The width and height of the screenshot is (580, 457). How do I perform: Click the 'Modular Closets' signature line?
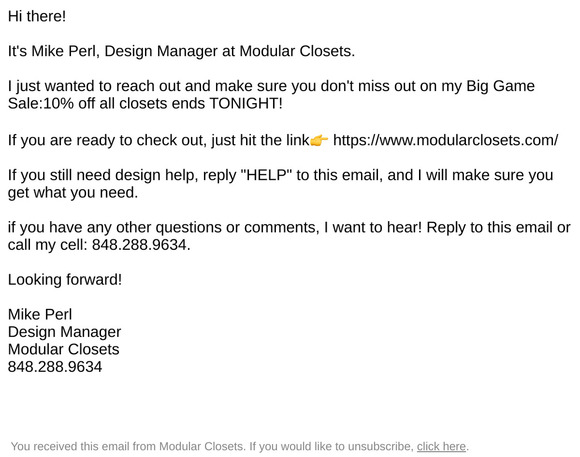[x=64, y=349]
